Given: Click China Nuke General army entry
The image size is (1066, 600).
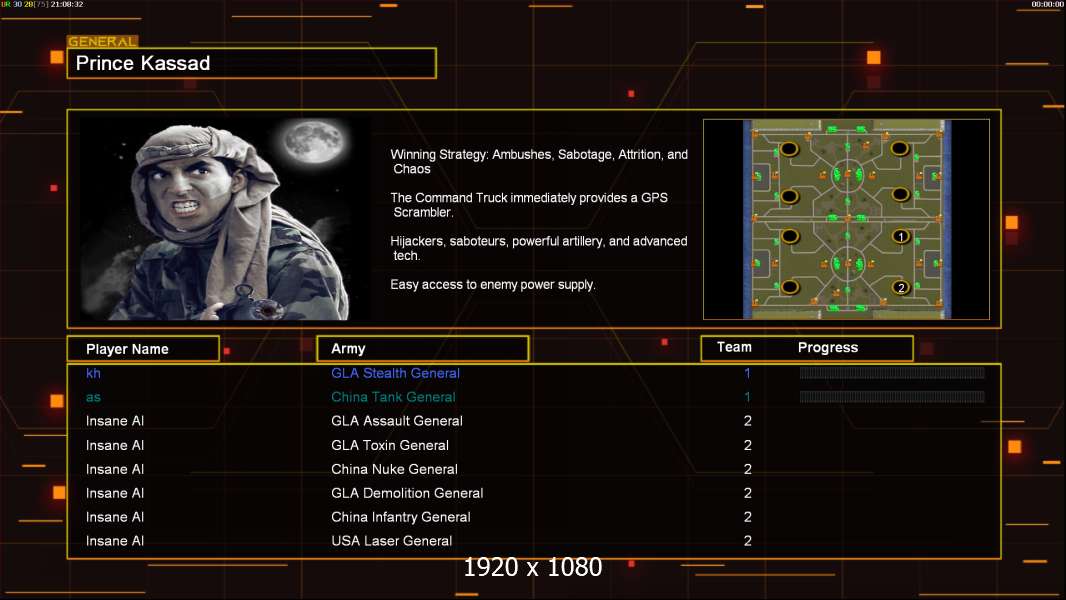Looking at the screenshot, I should coord(394,469).
